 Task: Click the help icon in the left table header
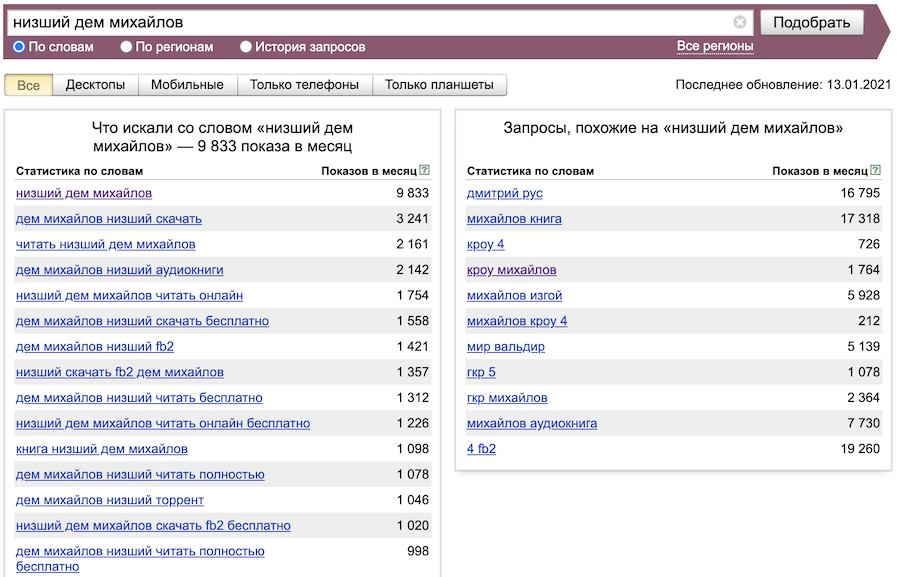[425, 171]
